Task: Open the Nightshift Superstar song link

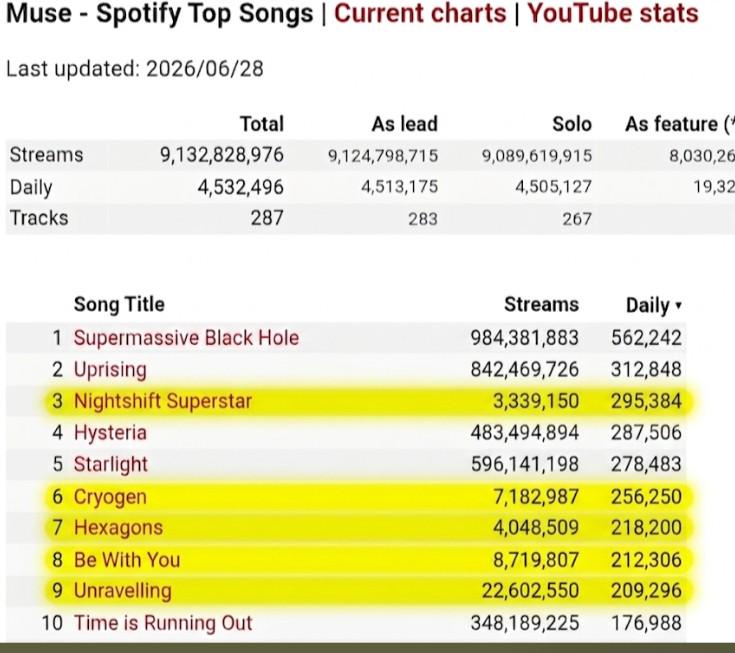Action: pos(163,401)
